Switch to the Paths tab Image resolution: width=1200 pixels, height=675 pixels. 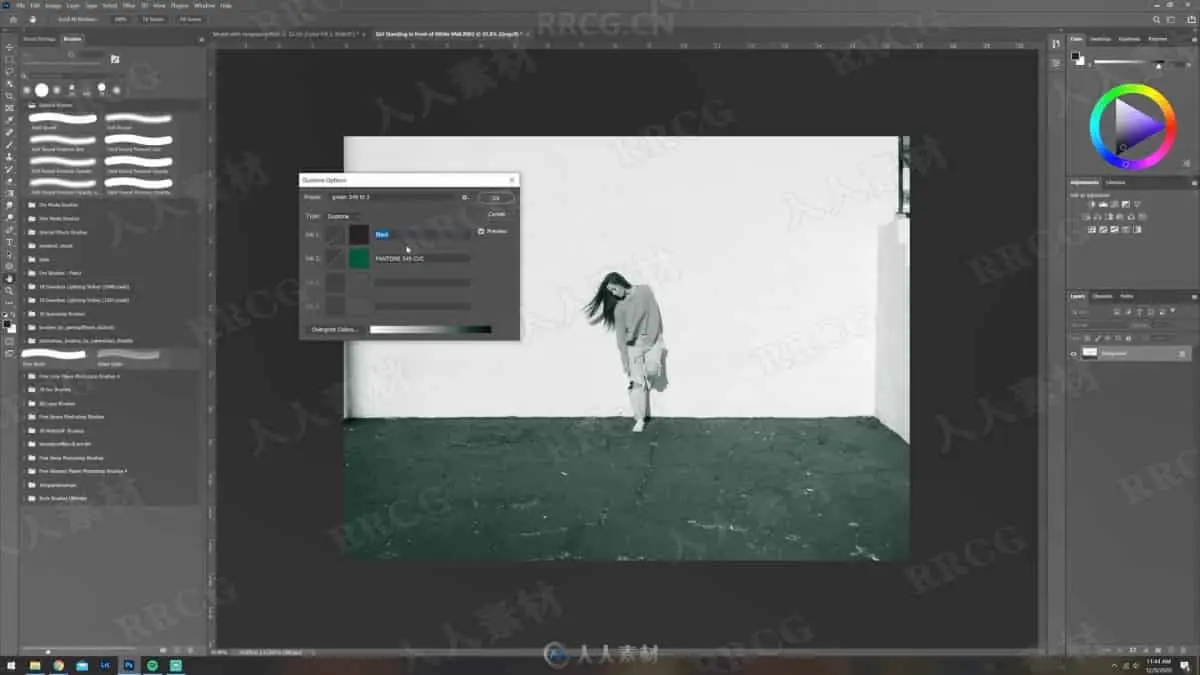pos(1127,296)
